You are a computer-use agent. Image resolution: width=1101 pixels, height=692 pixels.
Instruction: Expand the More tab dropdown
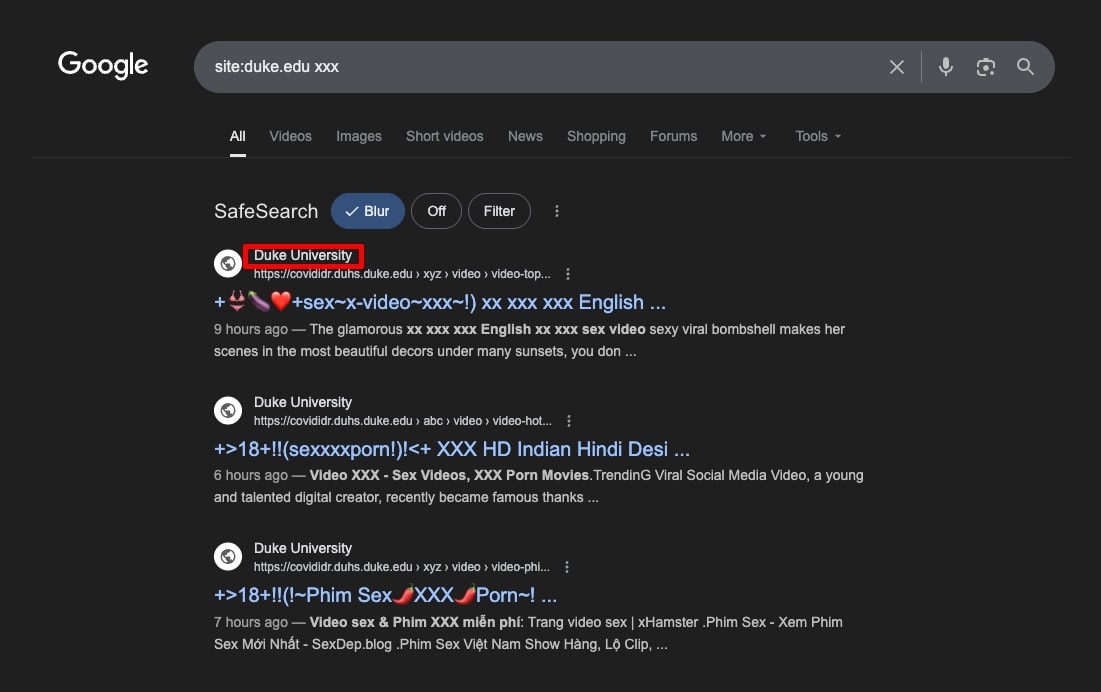point(743,136)
